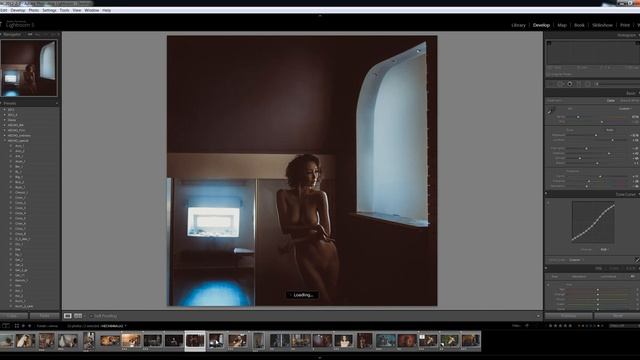The width and height of the screenshot is (640, 360).
Task: Click the Loupe view icon in toolbar
Action: tap(68, 316)
